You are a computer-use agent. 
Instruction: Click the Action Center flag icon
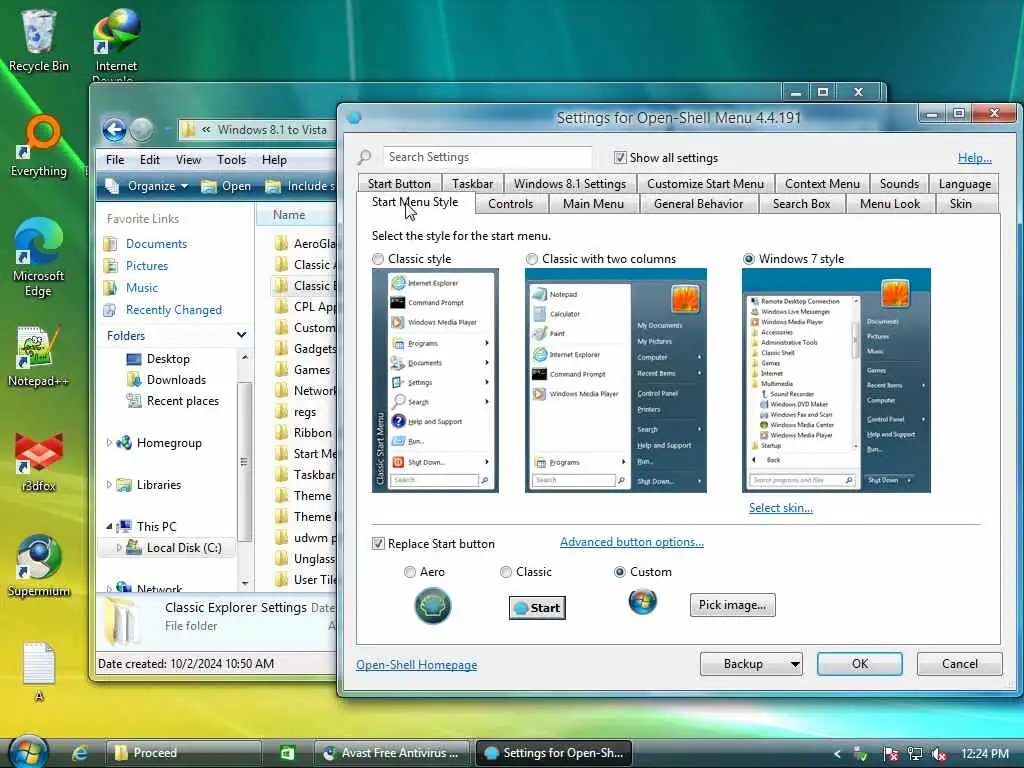point(890,754)
